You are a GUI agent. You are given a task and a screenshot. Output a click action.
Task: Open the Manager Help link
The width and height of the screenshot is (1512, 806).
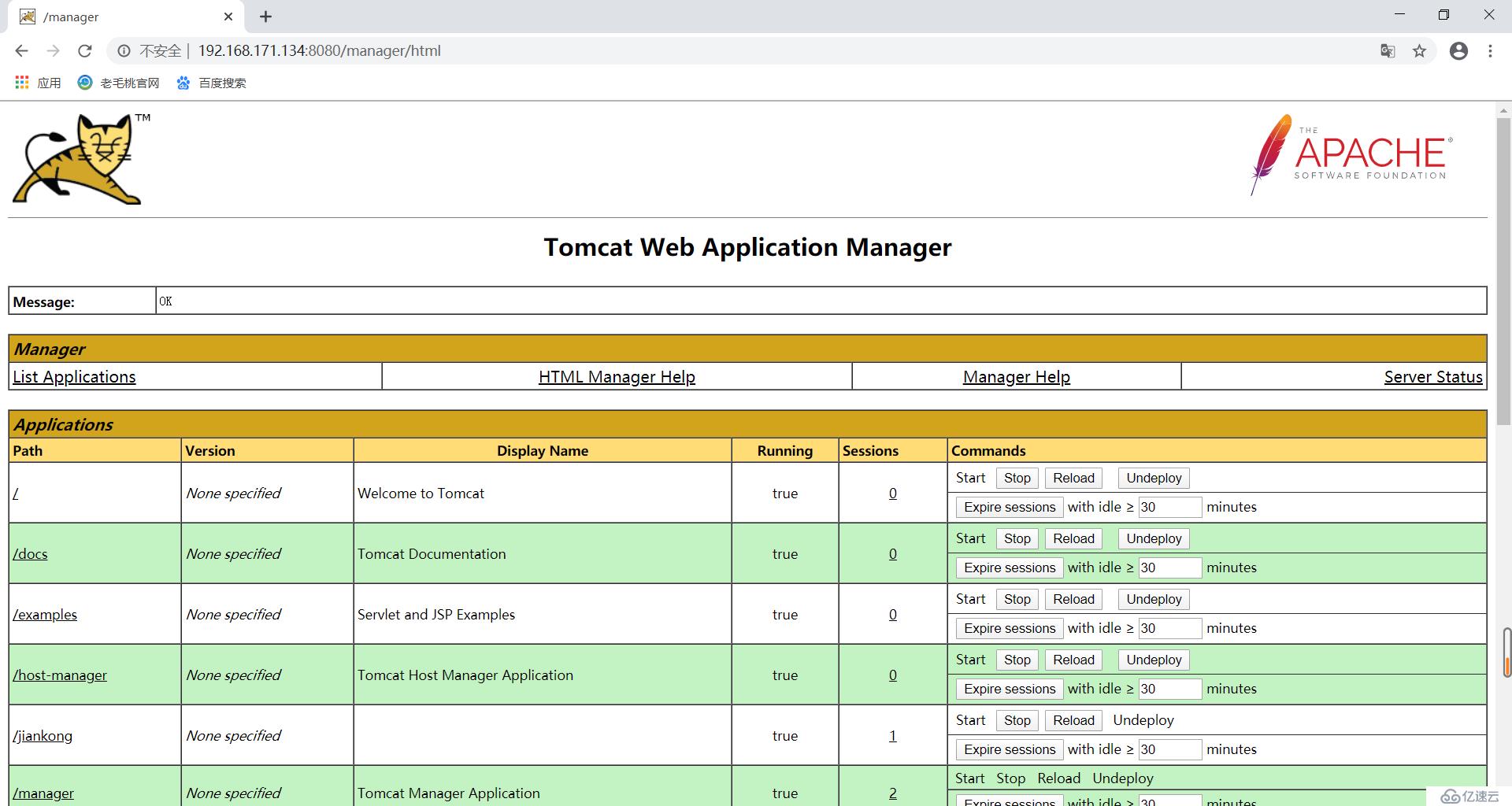tap(1016, 377)
